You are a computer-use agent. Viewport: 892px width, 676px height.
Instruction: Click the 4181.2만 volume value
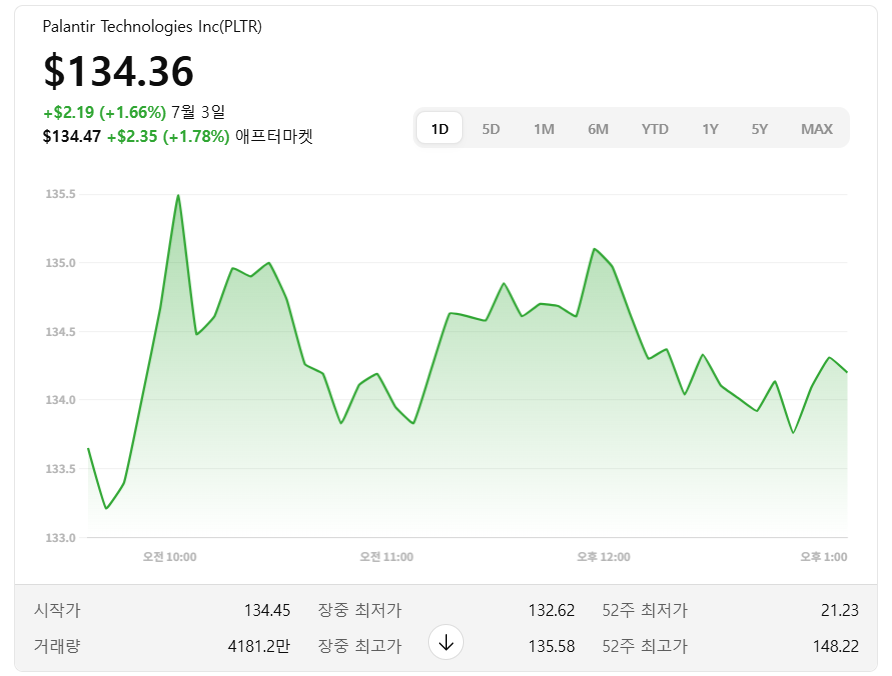click(259, 646)
